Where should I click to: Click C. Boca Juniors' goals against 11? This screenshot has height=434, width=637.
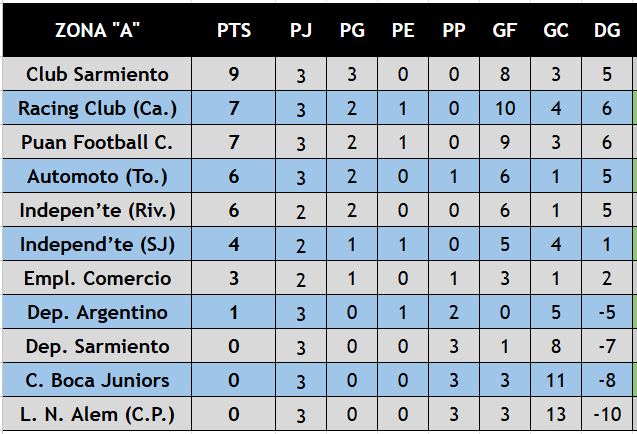(x=556, y=380)
